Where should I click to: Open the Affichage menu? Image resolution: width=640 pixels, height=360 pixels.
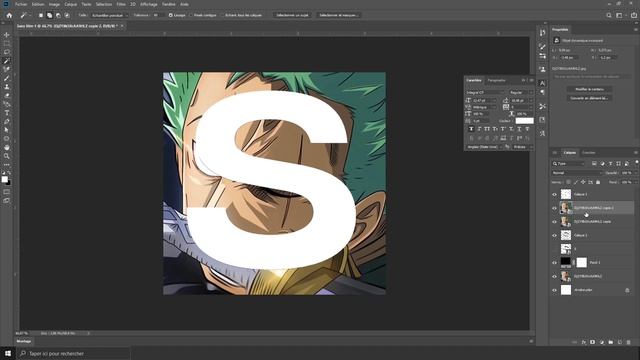[149, 4]
